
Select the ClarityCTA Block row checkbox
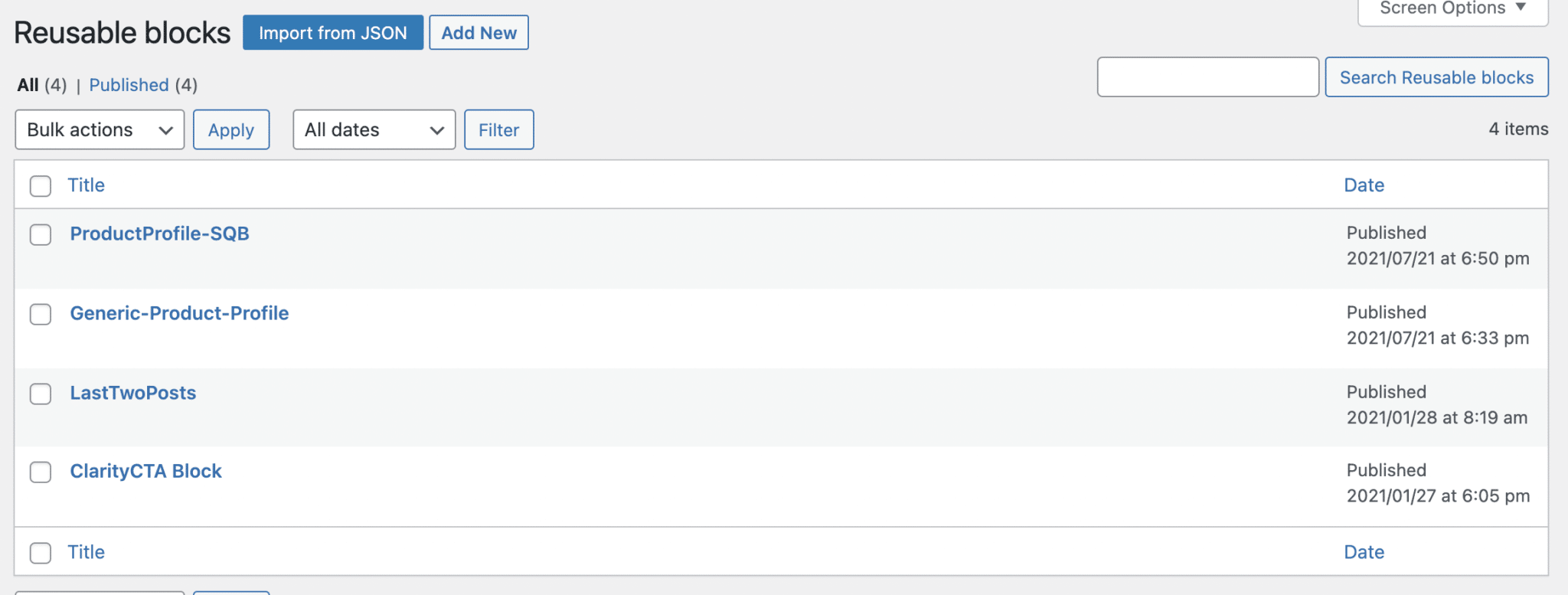pos(41,472)
